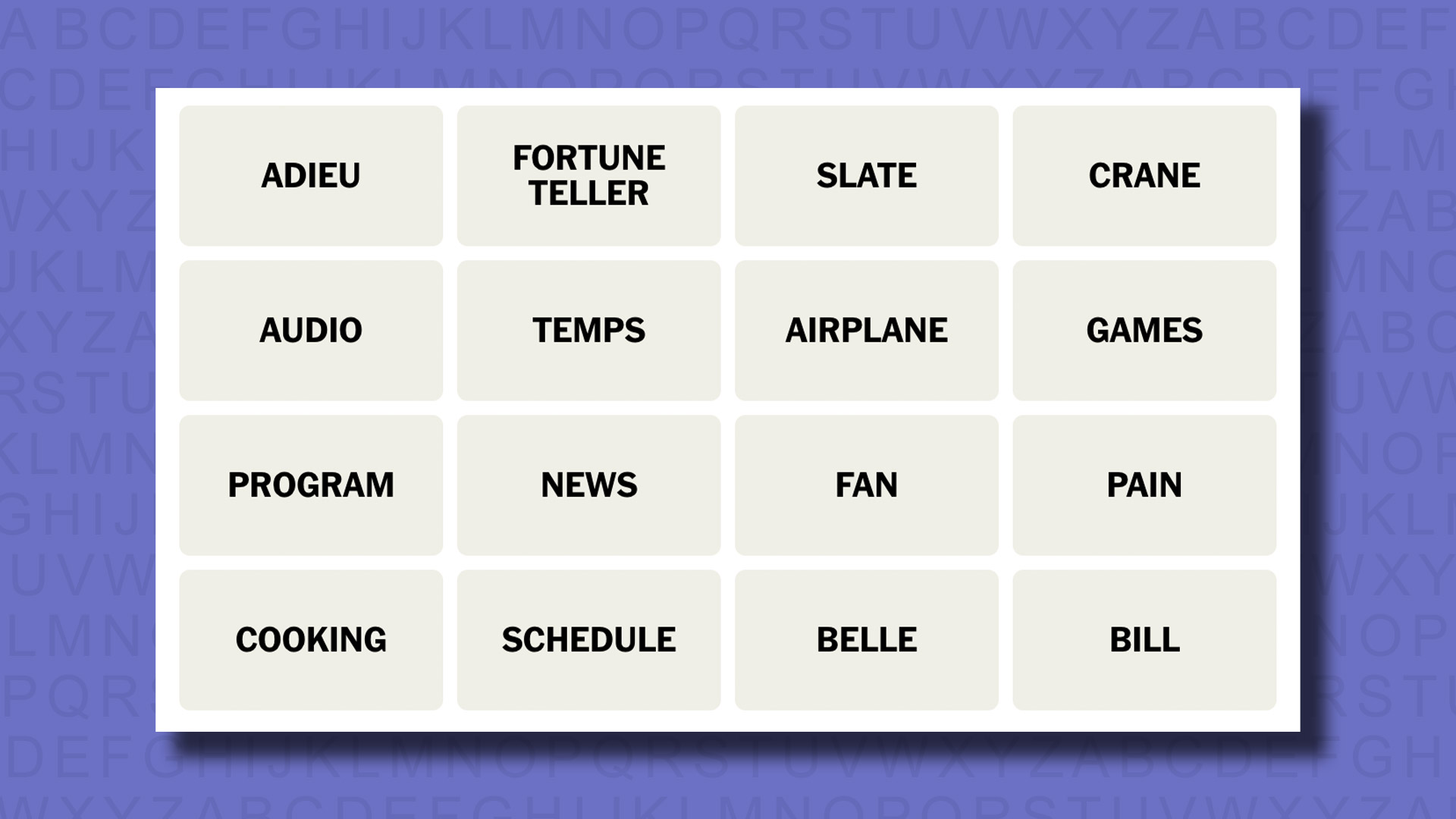The height and width of the screenshot is (819, 1456).
Task: Click the ADIEU card
Action: pyautogui.click(x=310, y=175)
